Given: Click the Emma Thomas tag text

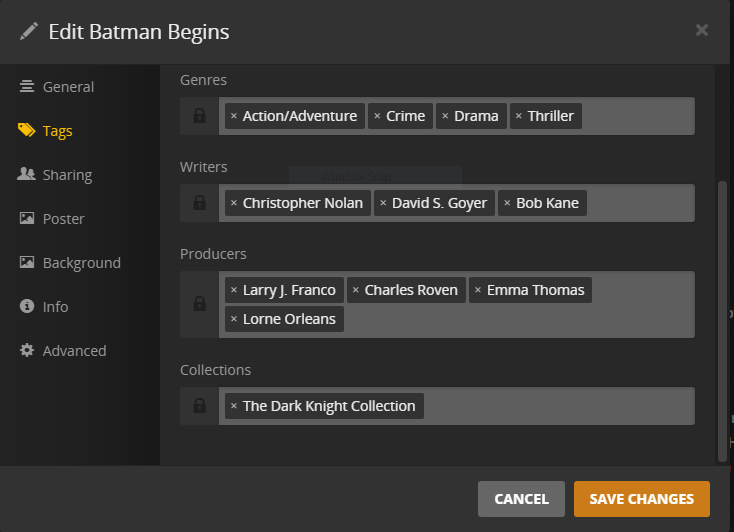Looking at the screenshot, I should coord(536,290).
